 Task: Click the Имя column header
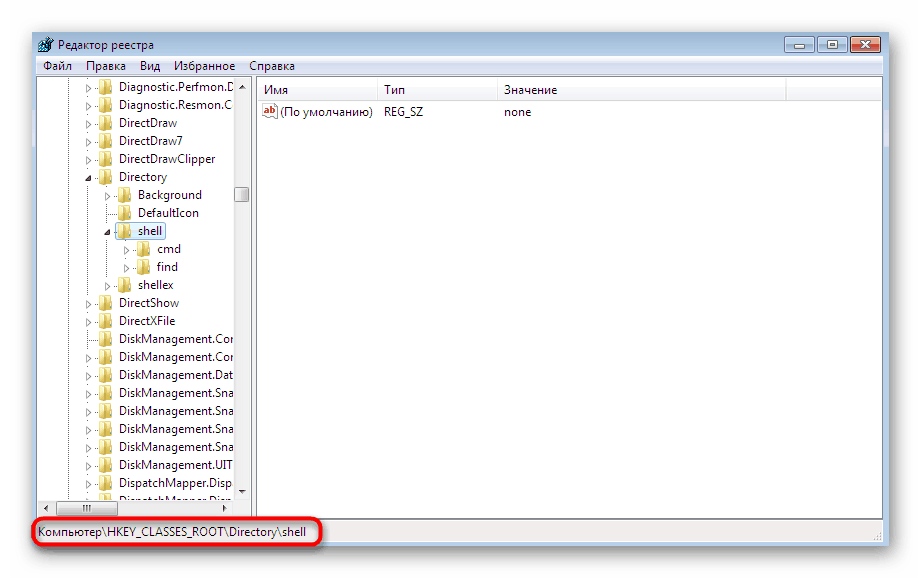[317, 90]
